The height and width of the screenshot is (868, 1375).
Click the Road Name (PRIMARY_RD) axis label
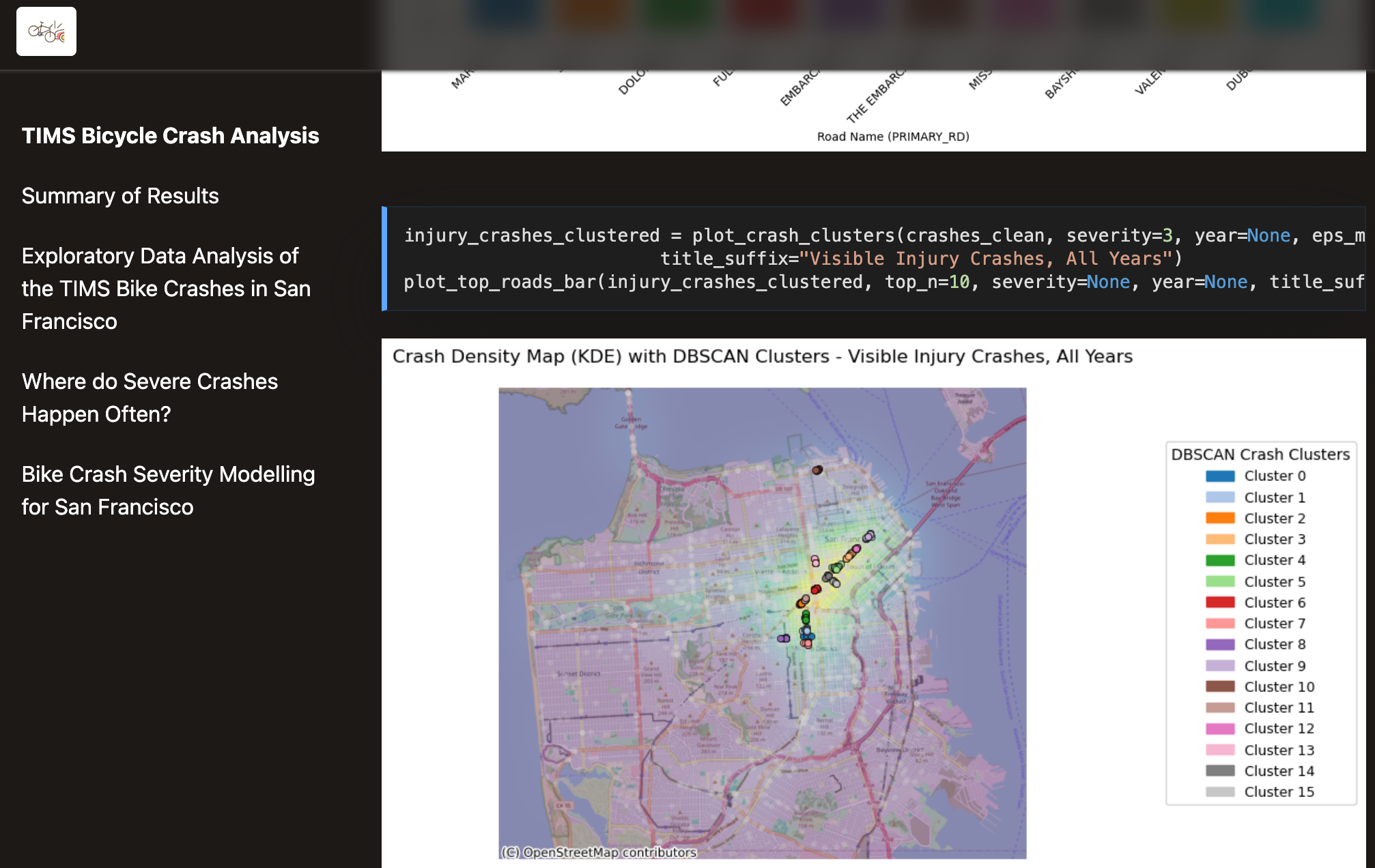point(892,136)
